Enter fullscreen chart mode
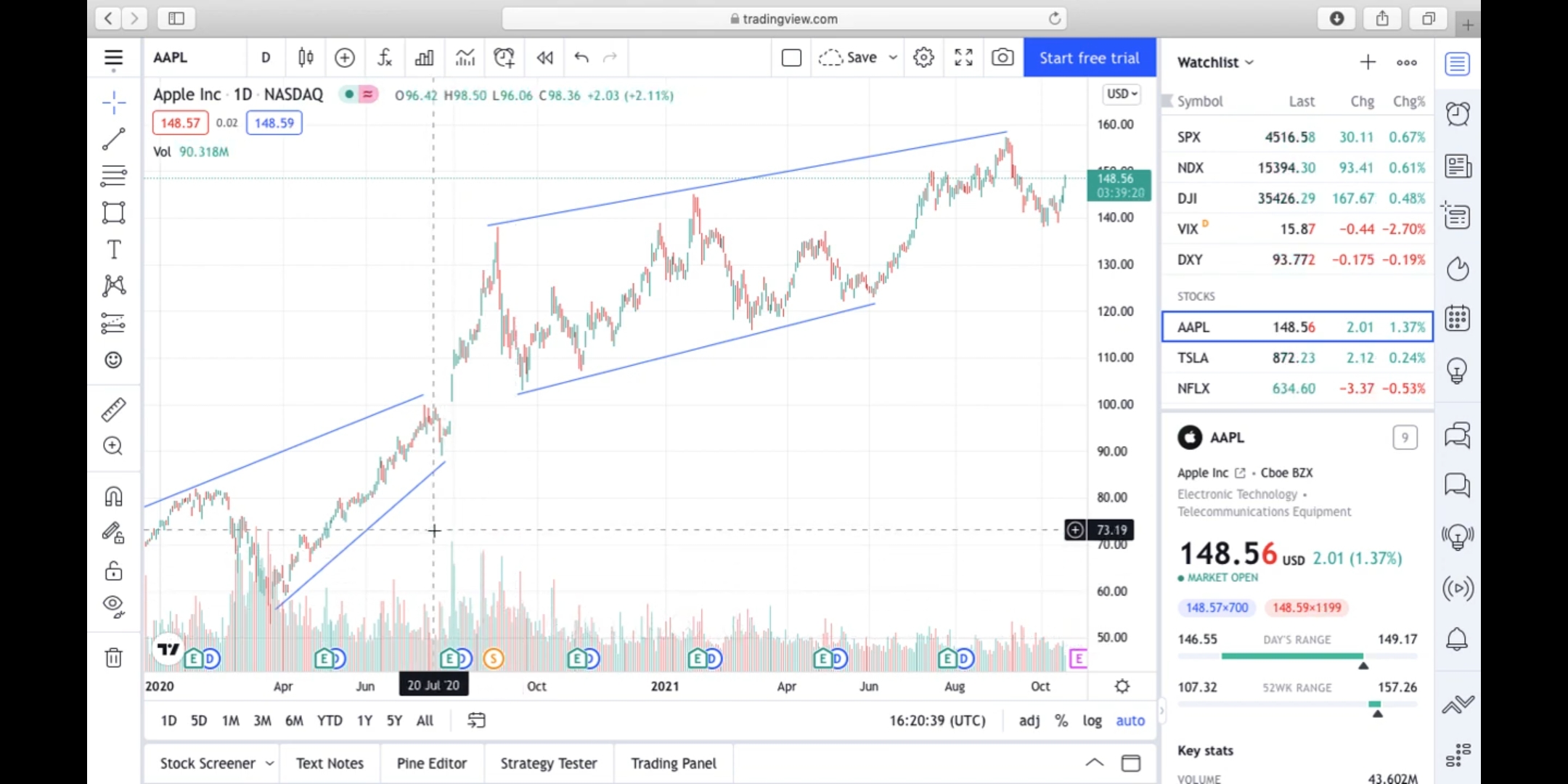 click(963, 57)
